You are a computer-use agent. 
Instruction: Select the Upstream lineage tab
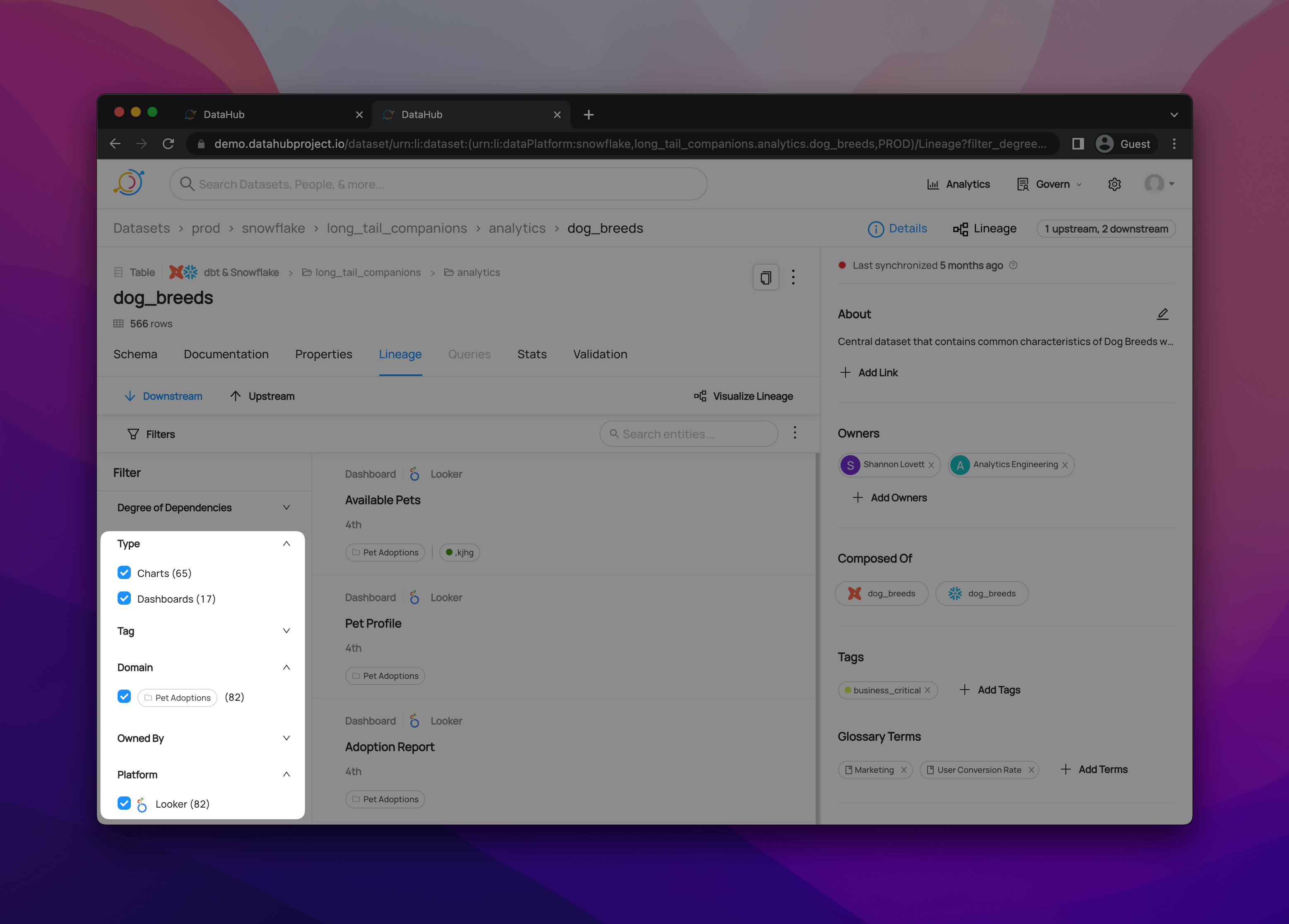coord(263,396)
